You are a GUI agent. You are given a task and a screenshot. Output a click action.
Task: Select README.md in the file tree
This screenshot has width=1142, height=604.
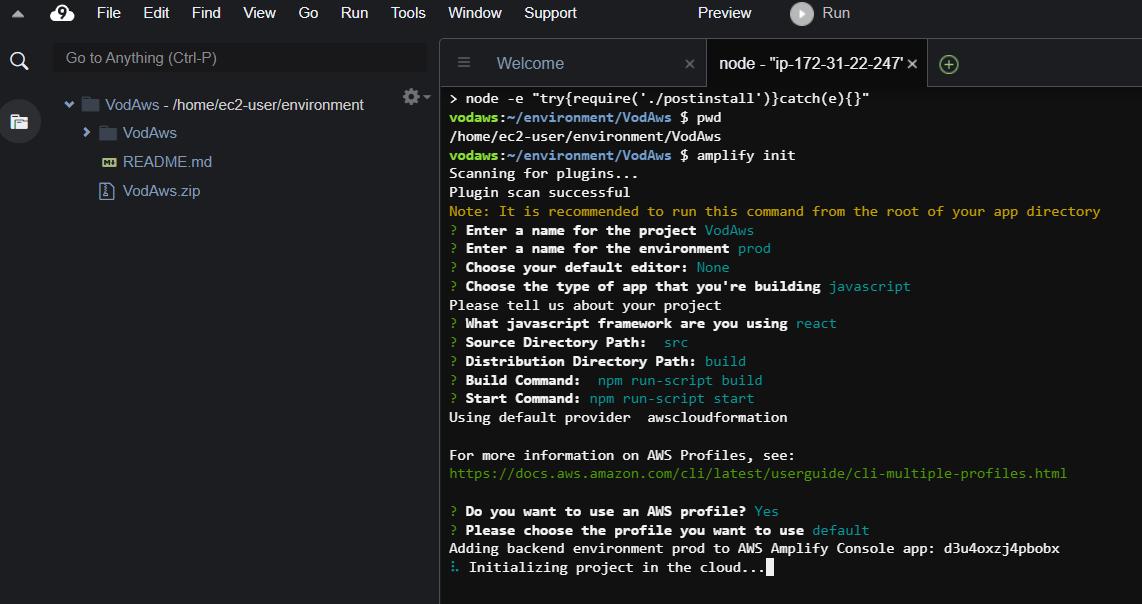(167, 162)
